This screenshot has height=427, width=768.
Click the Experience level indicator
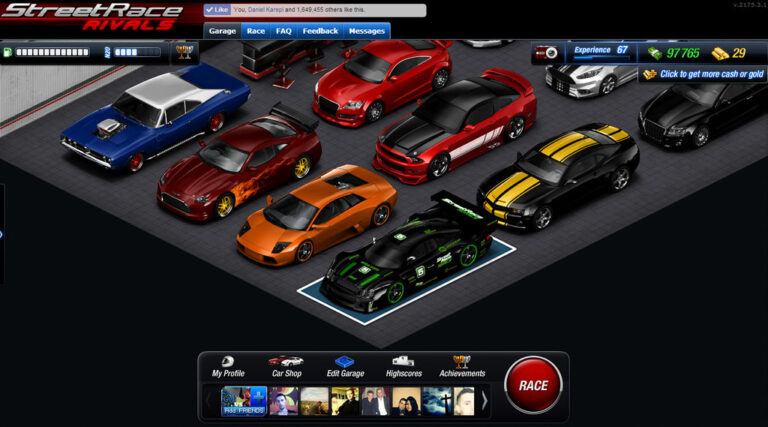point(601,52)
